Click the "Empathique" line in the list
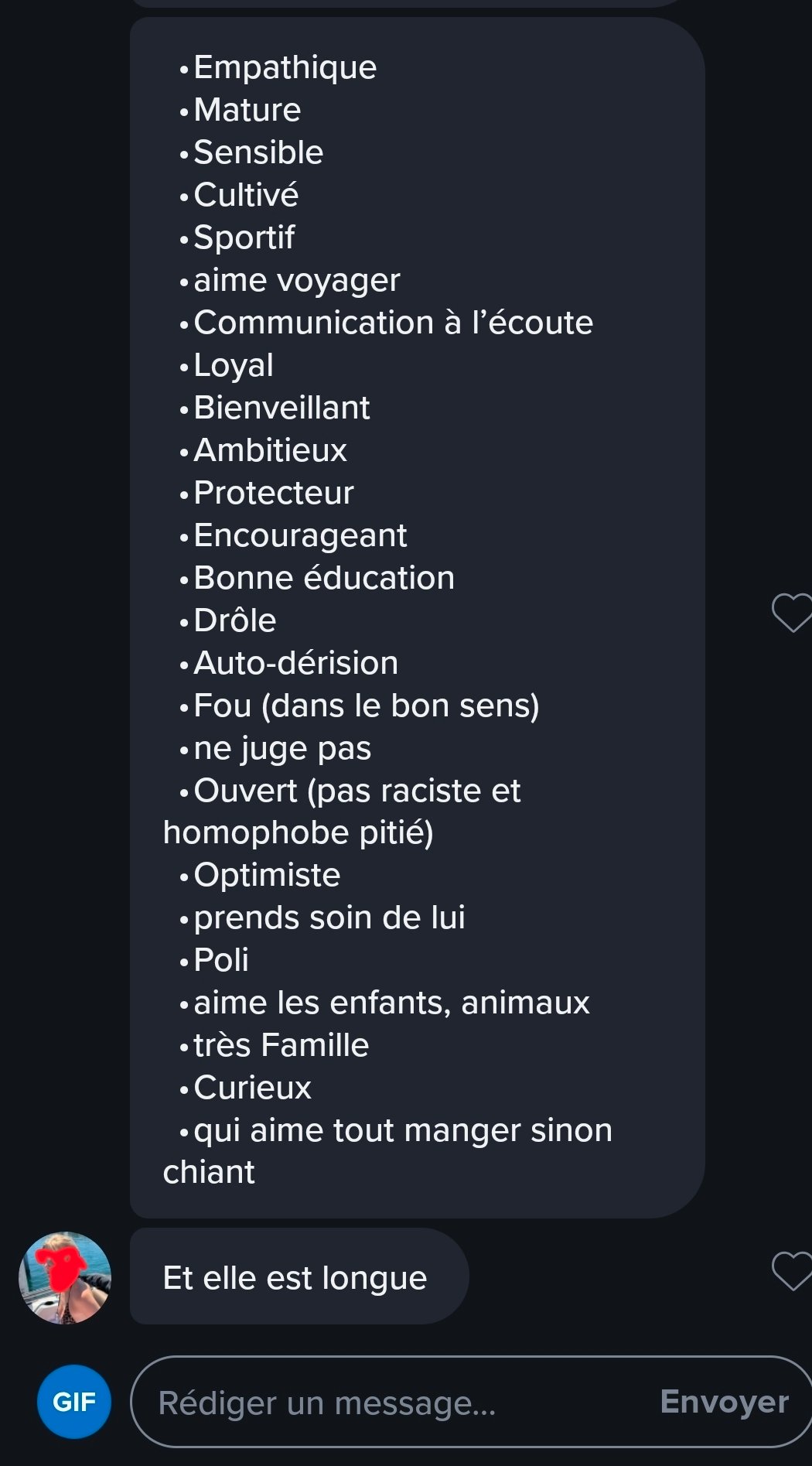 tap(285, 67)
